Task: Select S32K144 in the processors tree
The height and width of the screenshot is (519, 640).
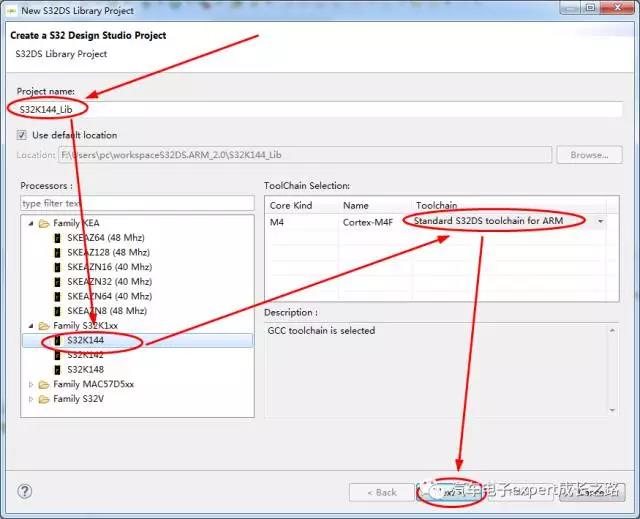Action: [86, 341]
